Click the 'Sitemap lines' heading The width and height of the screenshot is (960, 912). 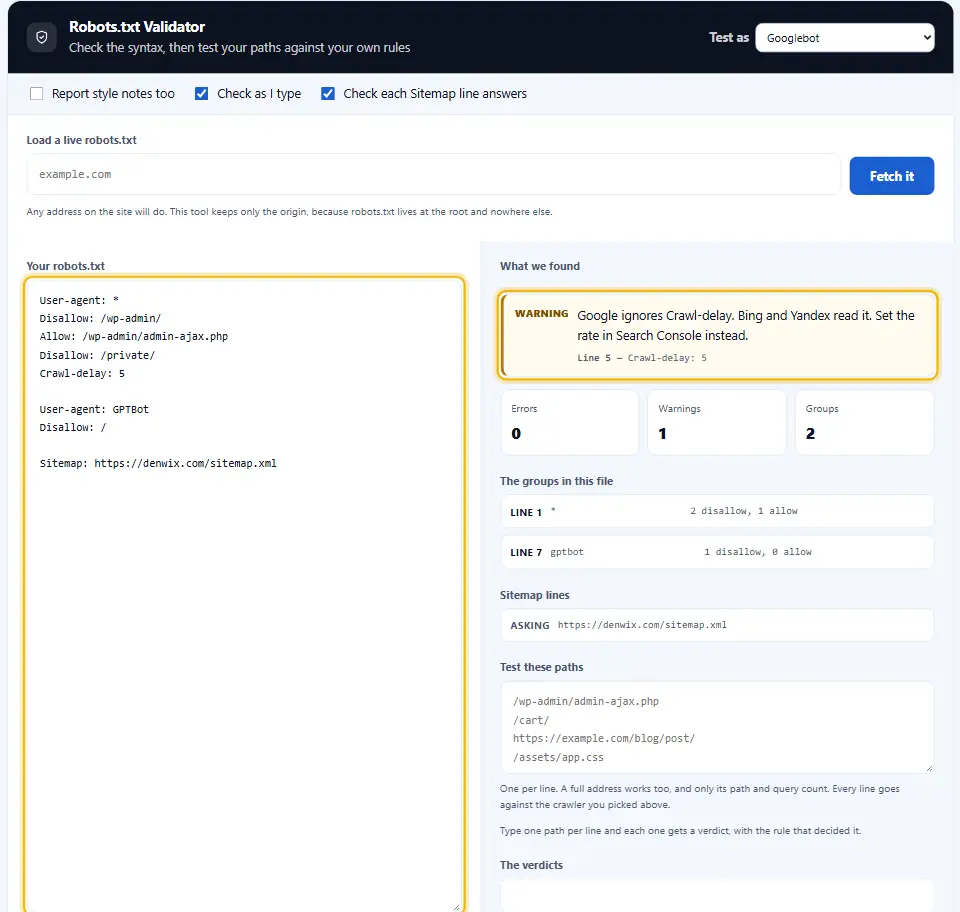[534, 595]
